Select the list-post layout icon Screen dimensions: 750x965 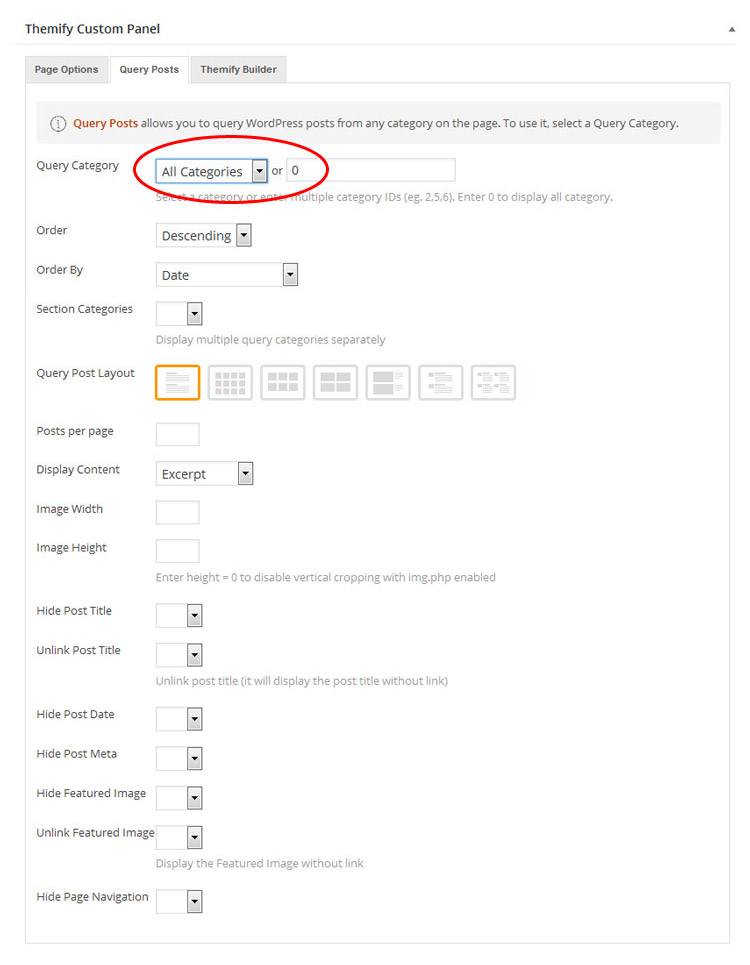tap(177, 383)
